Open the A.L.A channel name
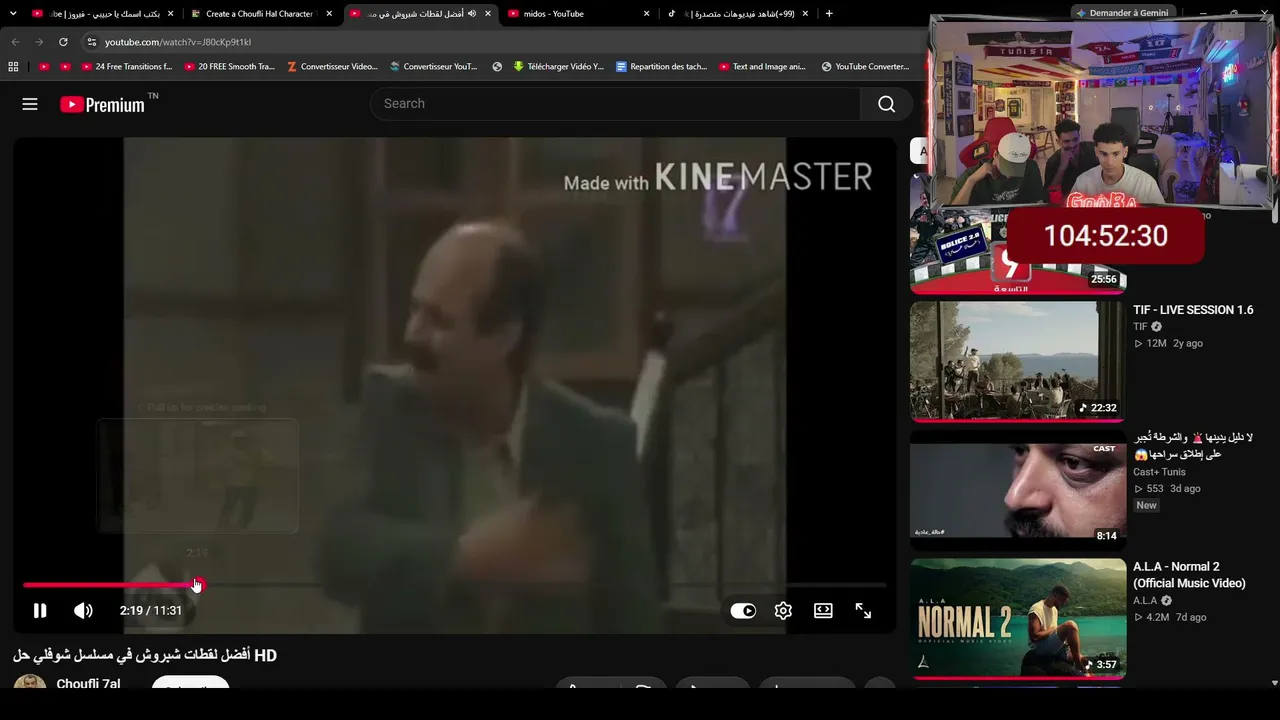Image resolution: width=1280 pixels, height=720 pixels. point(1145,601)
